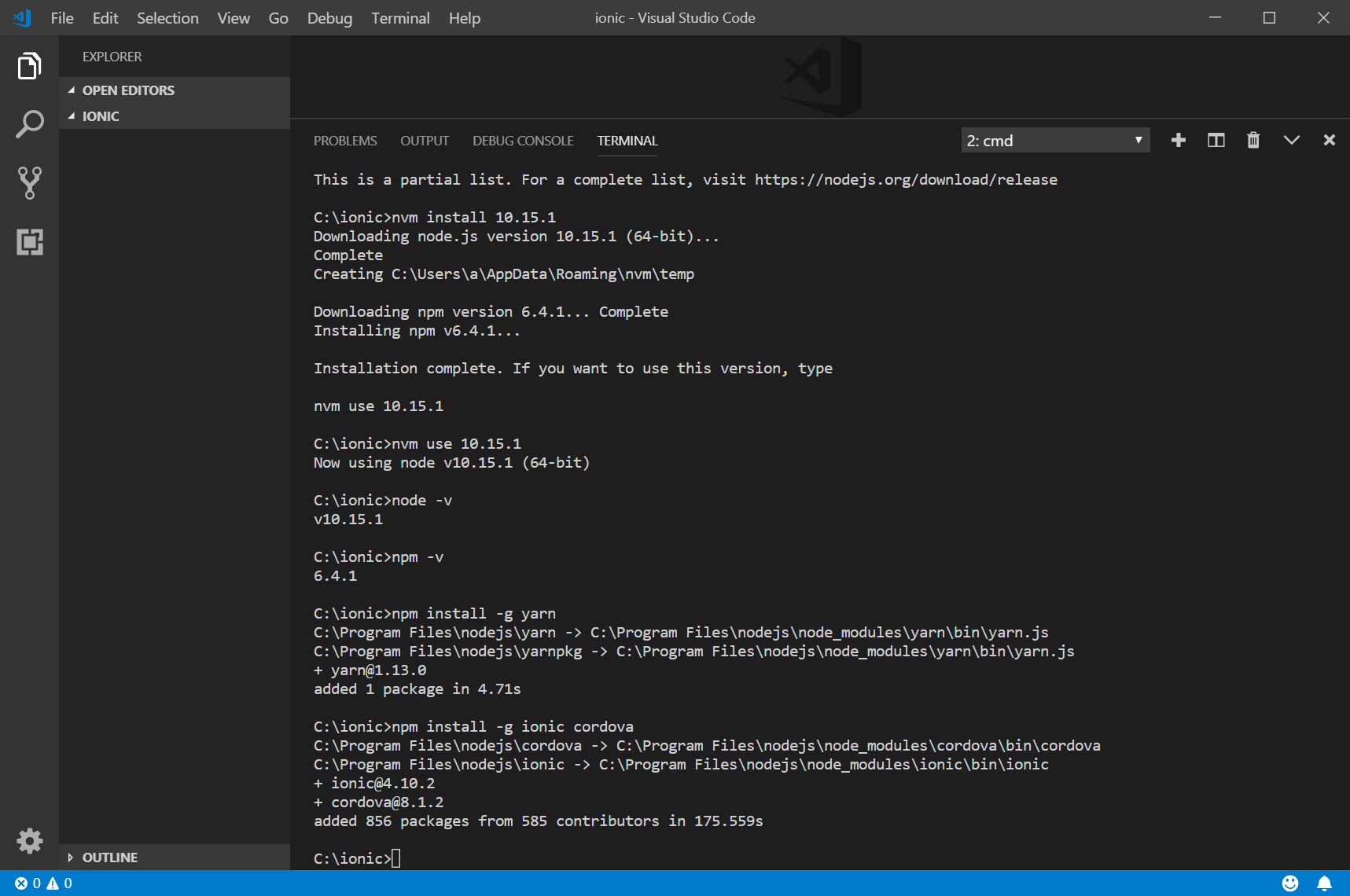Open the Source Control view
This screenshot has height=896, width=1350.
(x=29, y=182)
